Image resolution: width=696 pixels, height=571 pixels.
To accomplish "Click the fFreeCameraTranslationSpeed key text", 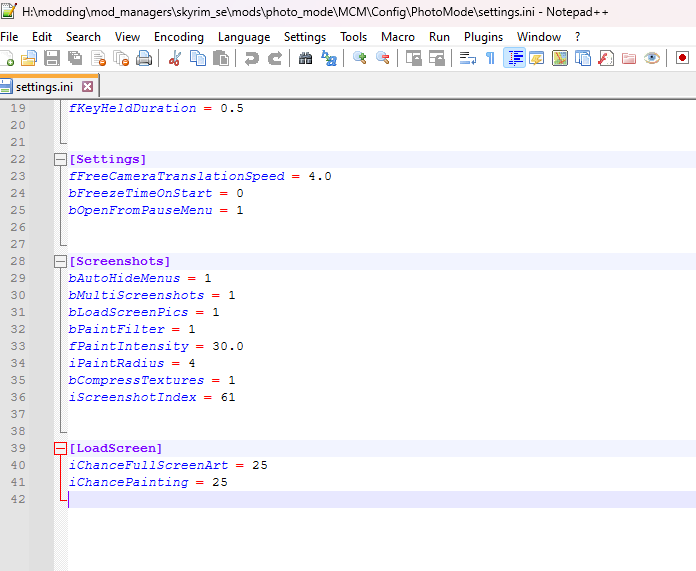I will point(177,176).
